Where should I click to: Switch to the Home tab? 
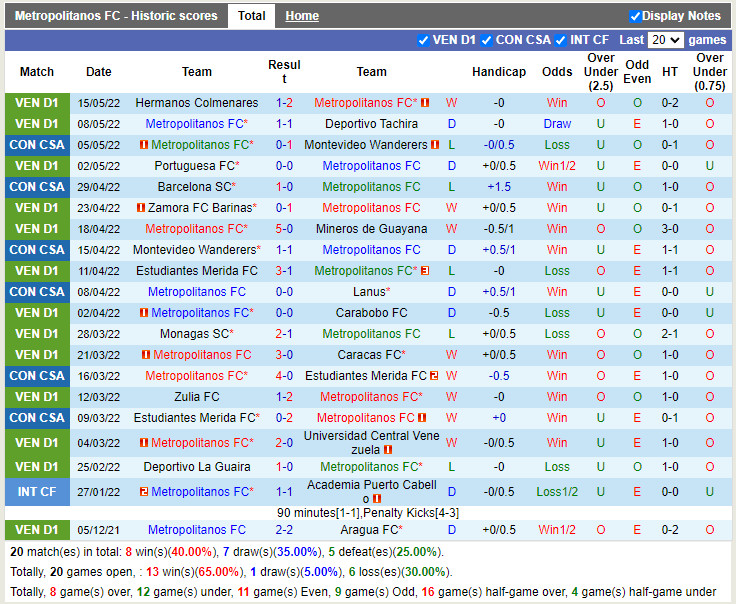(302, 16)
